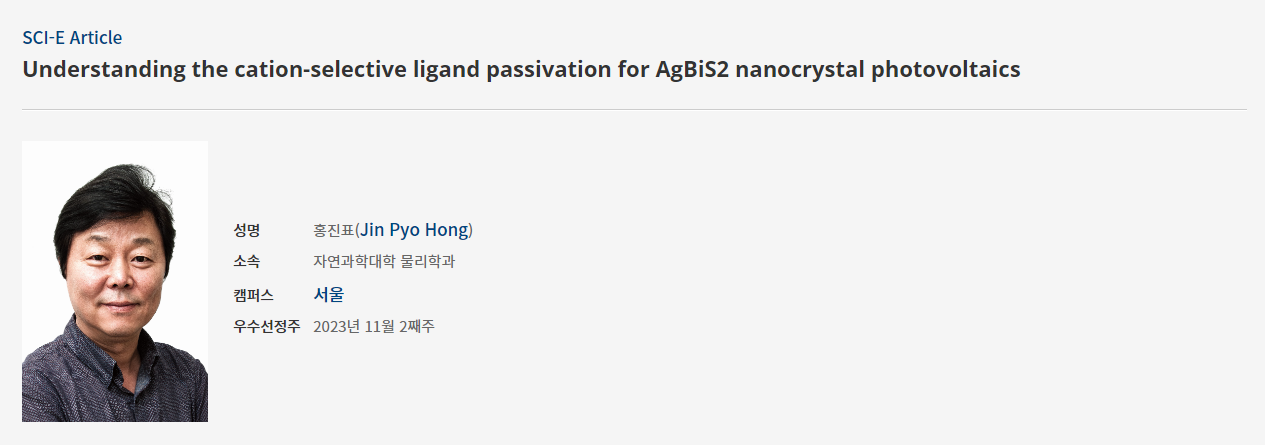Click "cation-selective" in the article title
Screen dimensions: 1265x445
[296, 70]
